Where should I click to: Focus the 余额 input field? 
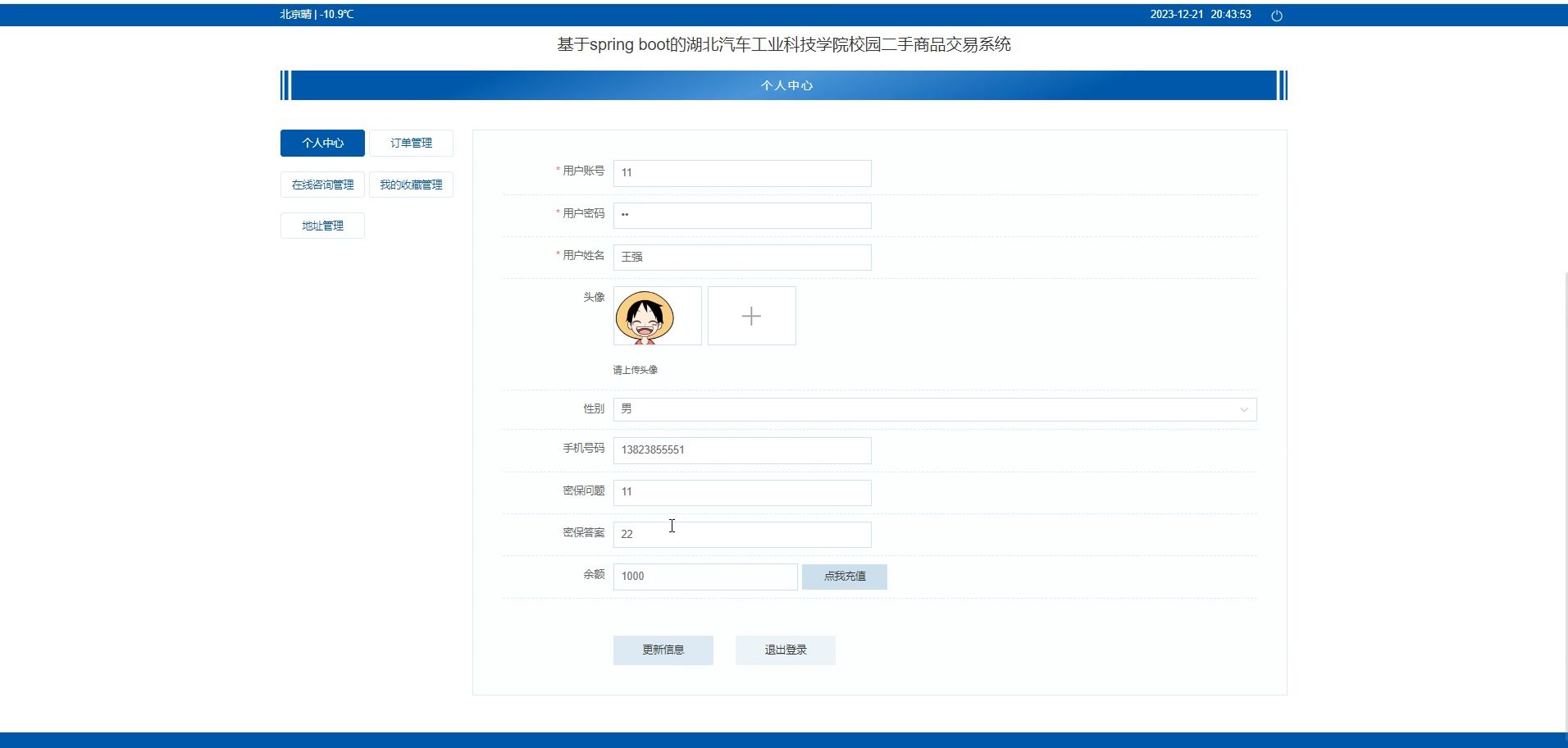click(705, 577)
